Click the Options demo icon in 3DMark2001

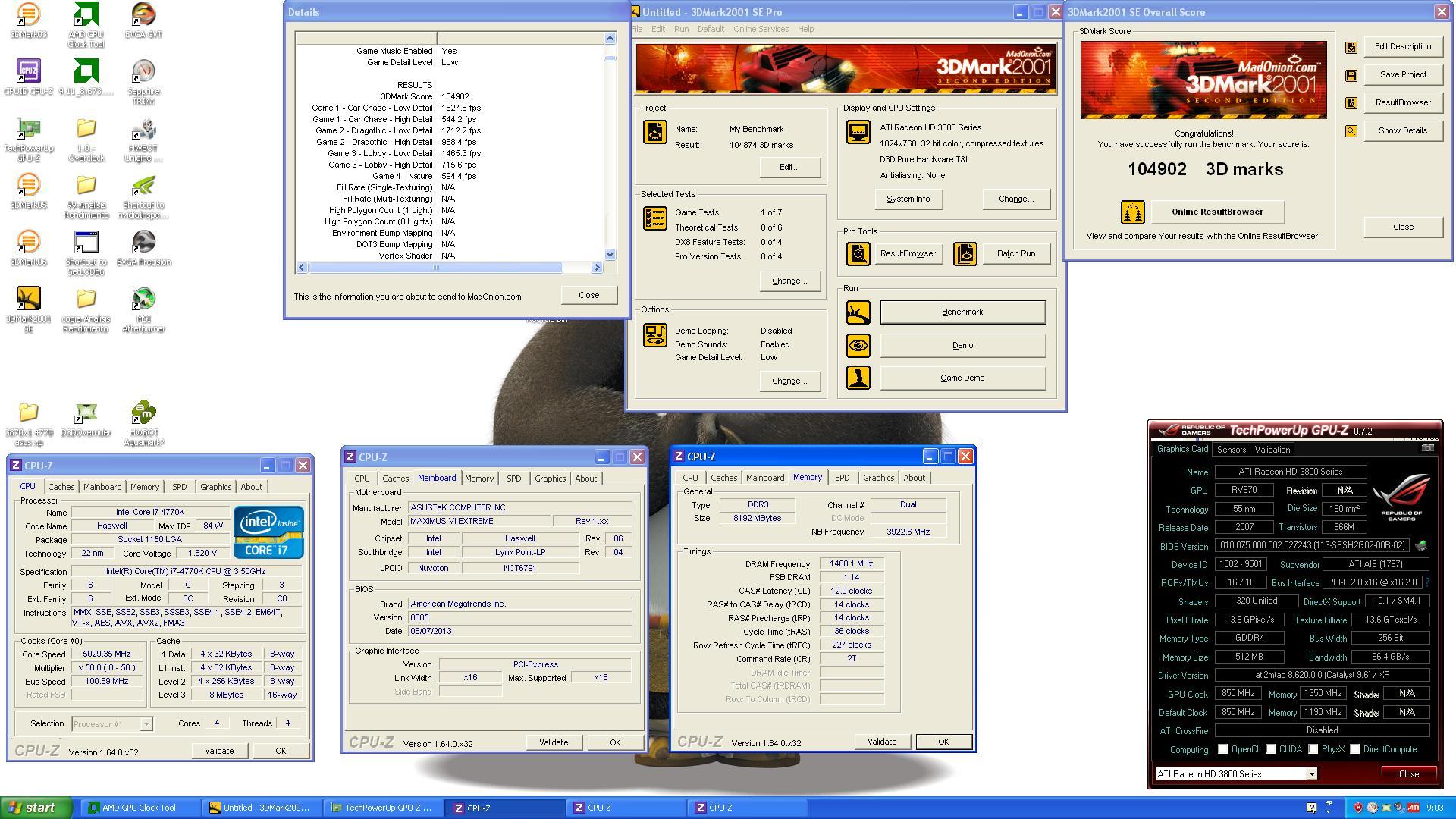click(655, 335)
